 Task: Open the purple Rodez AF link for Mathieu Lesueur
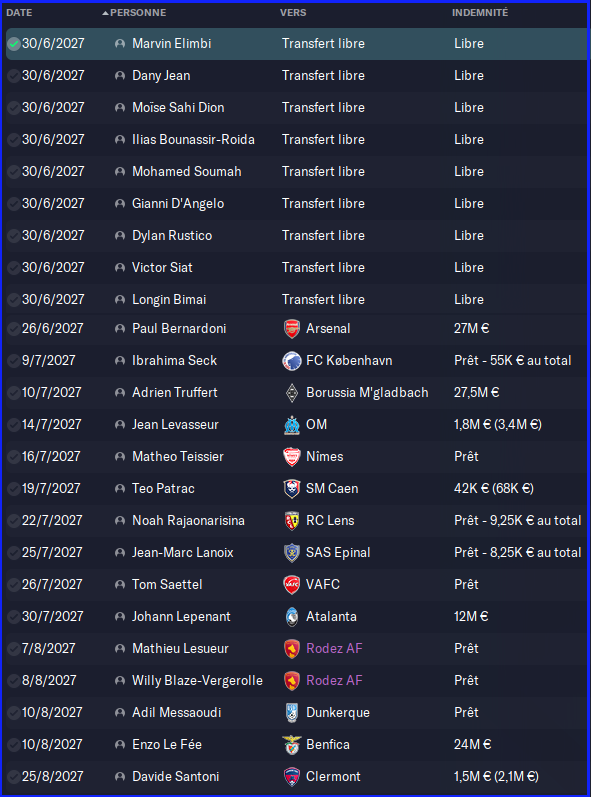coord(334,649)
